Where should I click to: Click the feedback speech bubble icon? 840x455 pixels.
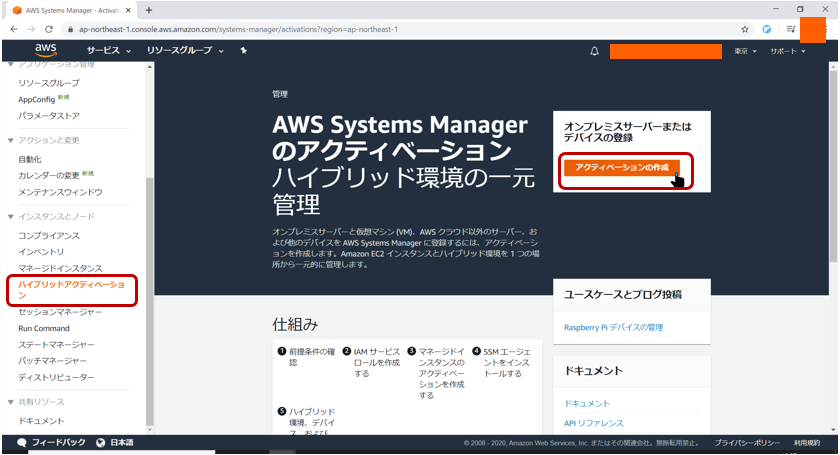pyautogui.click(x=22, y=443)
